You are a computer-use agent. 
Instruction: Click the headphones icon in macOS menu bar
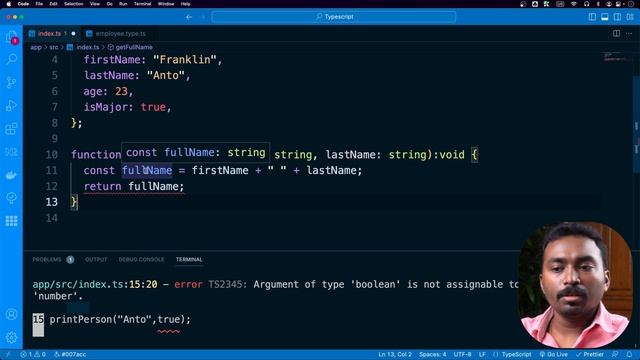[586, 4]
